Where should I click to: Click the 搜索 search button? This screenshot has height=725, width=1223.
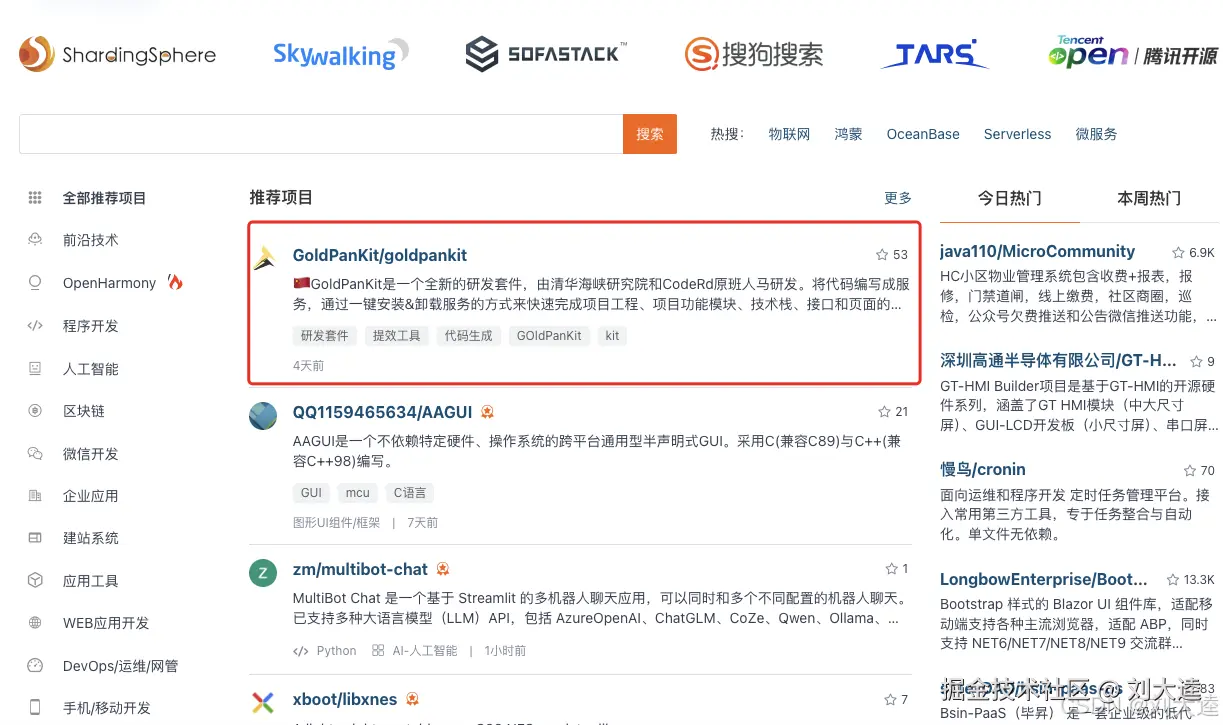pos(650,133)
